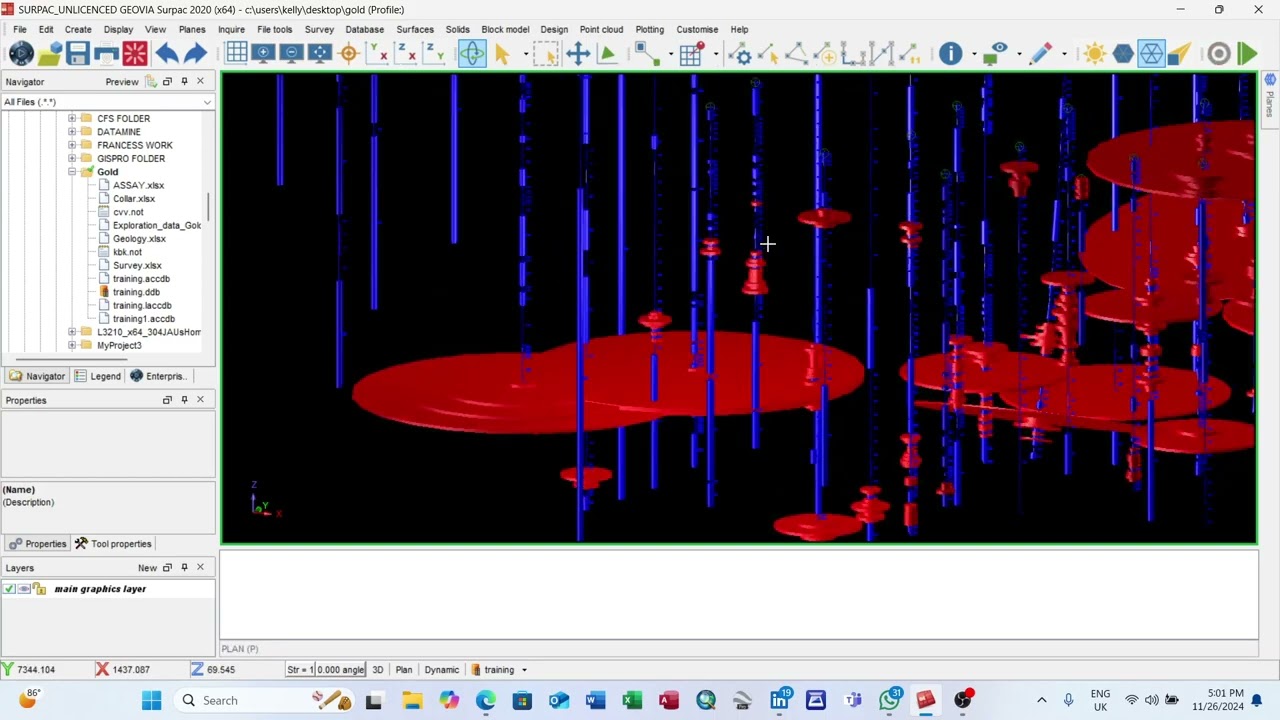The height and width of the screenshot is (720, 1280).
Task: Select the yellow arrow selection tool
Action: click(x=502, y=54)
